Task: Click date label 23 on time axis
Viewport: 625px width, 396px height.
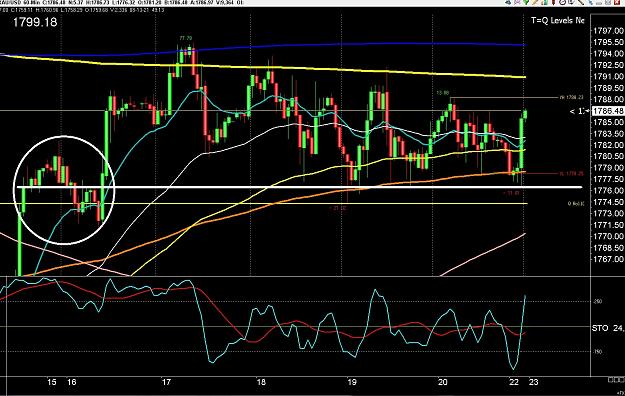Action: click(533, 382)
